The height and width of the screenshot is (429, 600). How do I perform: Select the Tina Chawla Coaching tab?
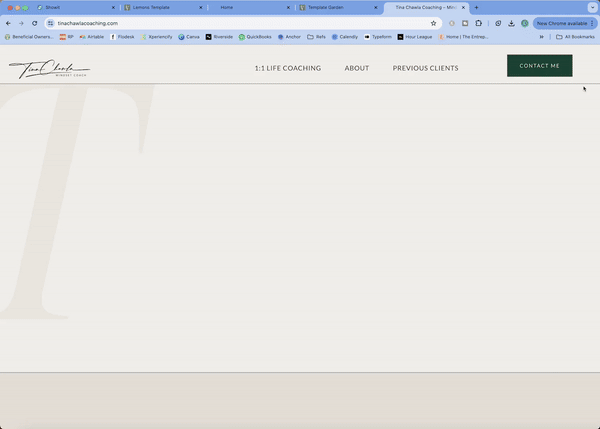tap(426, 7)
